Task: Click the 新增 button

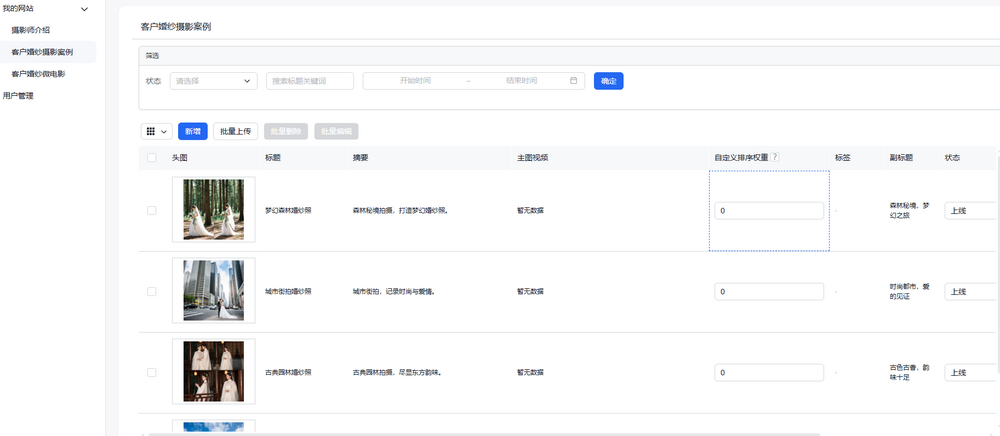Action: click(x=193, y=131)
